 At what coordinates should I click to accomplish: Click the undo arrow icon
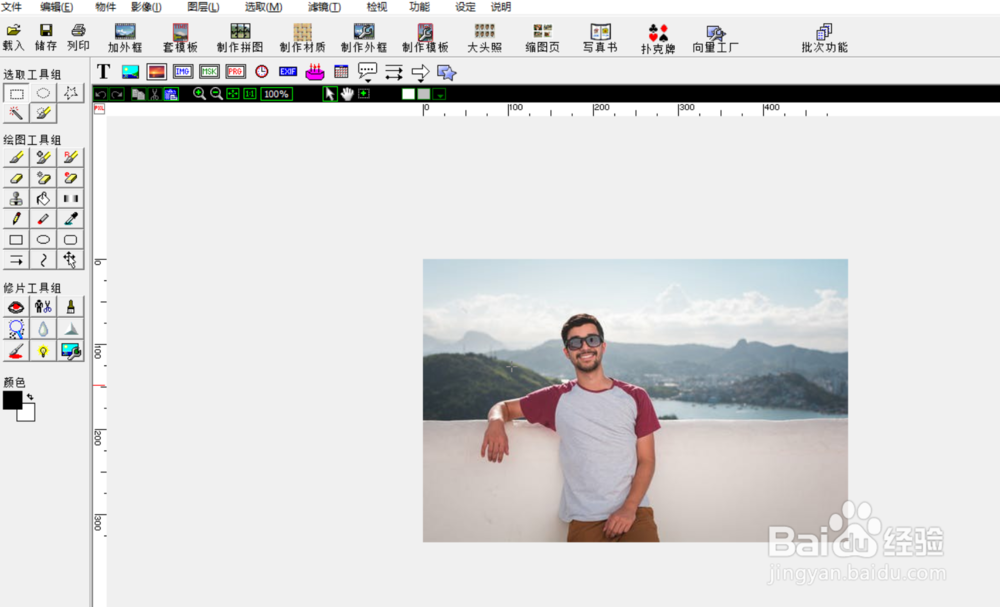[100, 94]
